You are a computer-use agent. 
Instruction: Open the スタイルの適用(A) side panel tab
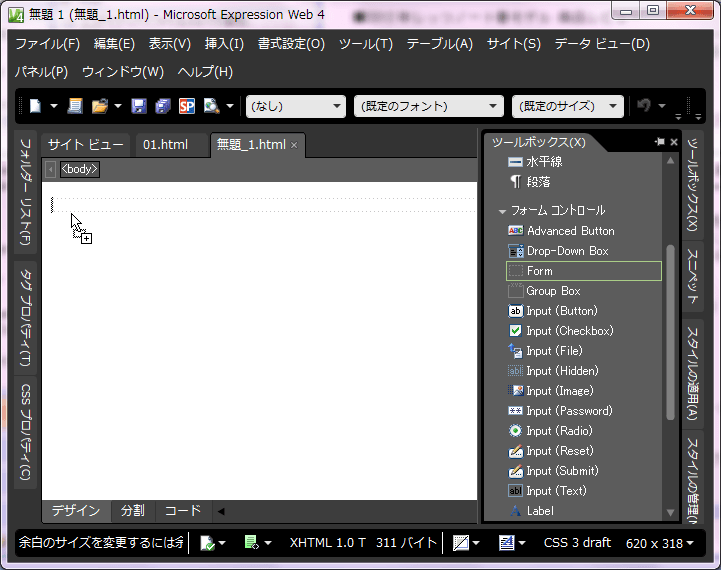[692, 374]
